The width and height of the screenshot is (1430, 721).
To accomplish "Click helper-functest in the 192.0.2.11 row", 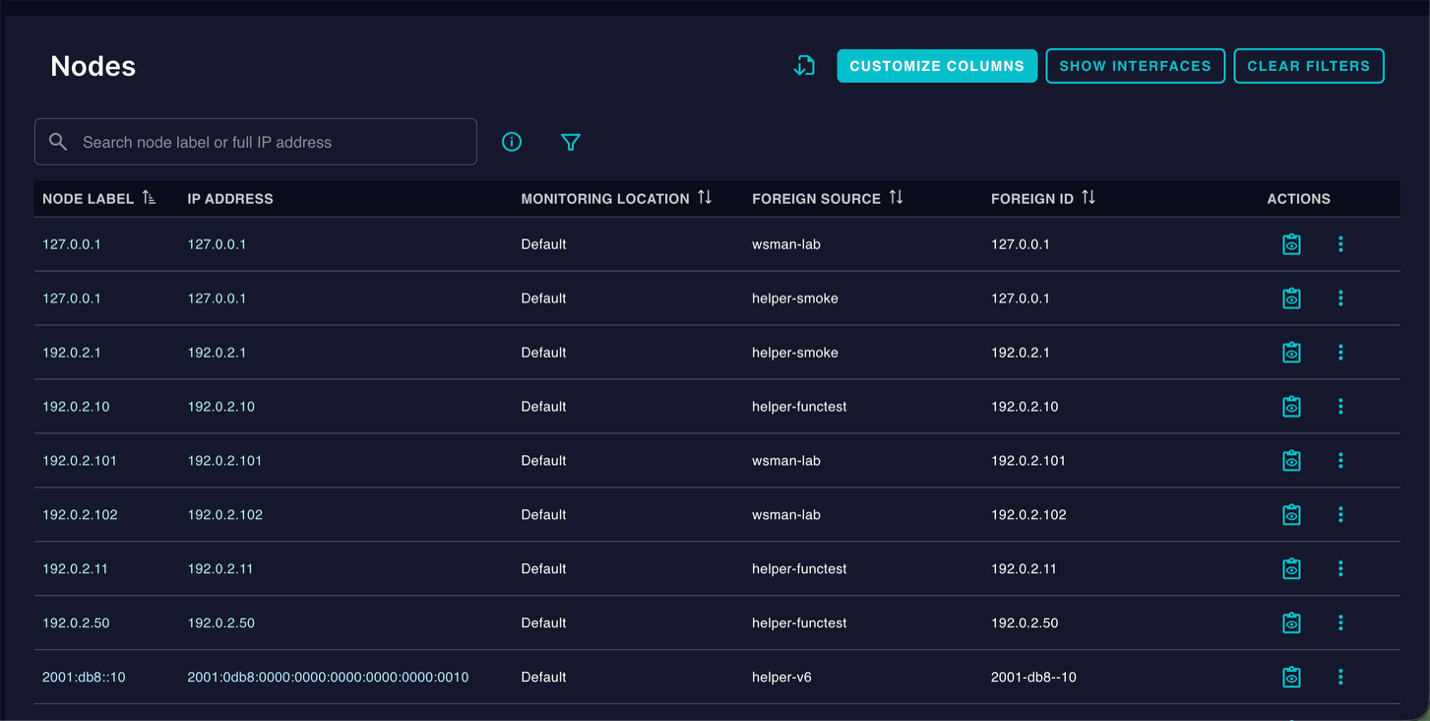I will [800, 568].
